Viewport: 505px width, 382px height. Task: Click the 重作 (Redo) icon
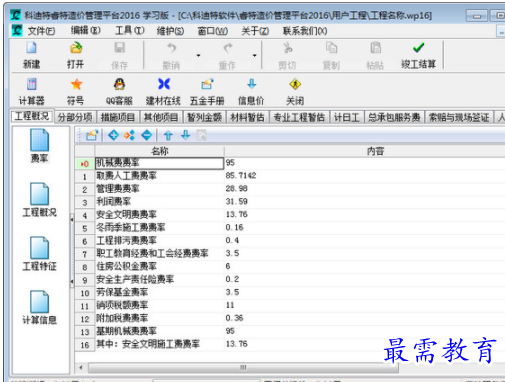click(228, 48)
